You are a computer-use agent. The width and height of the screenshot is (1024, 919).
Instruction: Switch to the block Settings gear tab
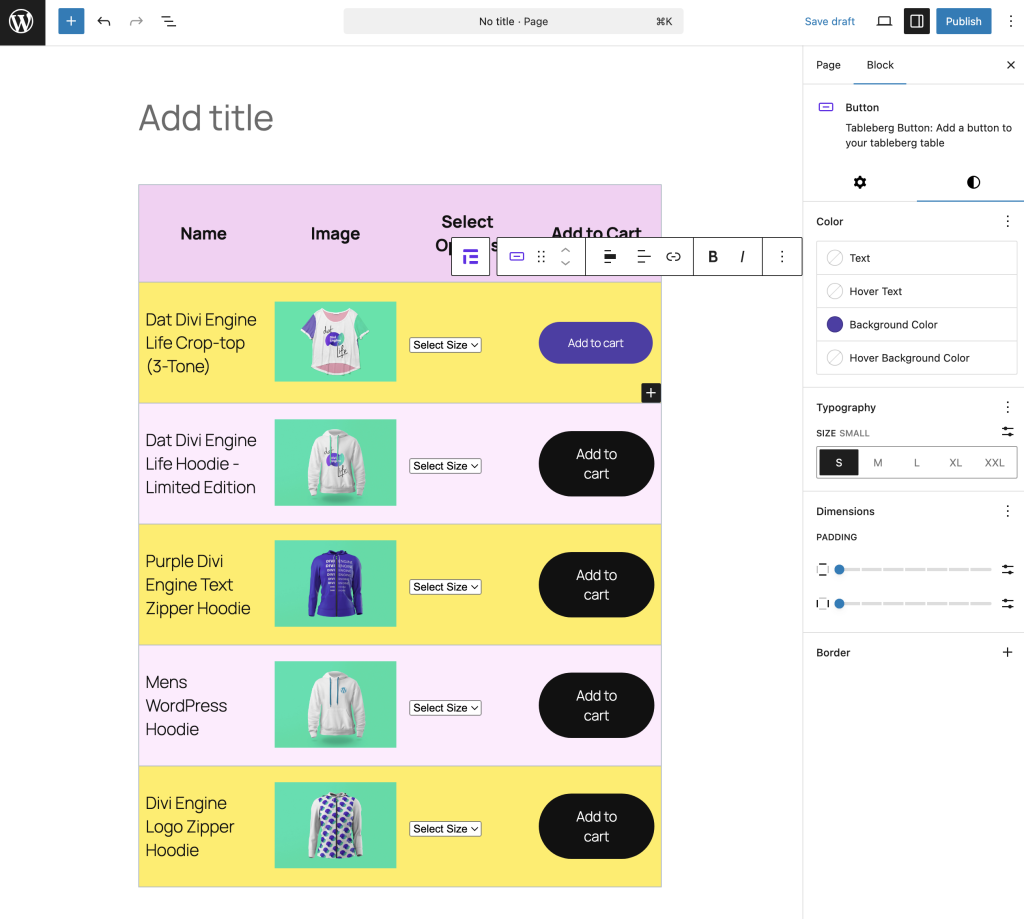pyautogui.click(x=859, y=182)
